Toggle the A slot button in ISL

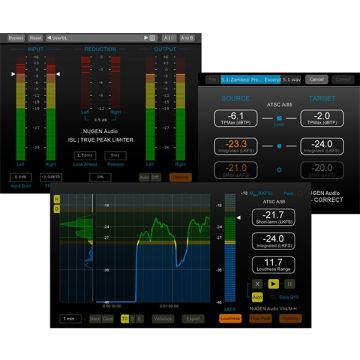(169, 38)
